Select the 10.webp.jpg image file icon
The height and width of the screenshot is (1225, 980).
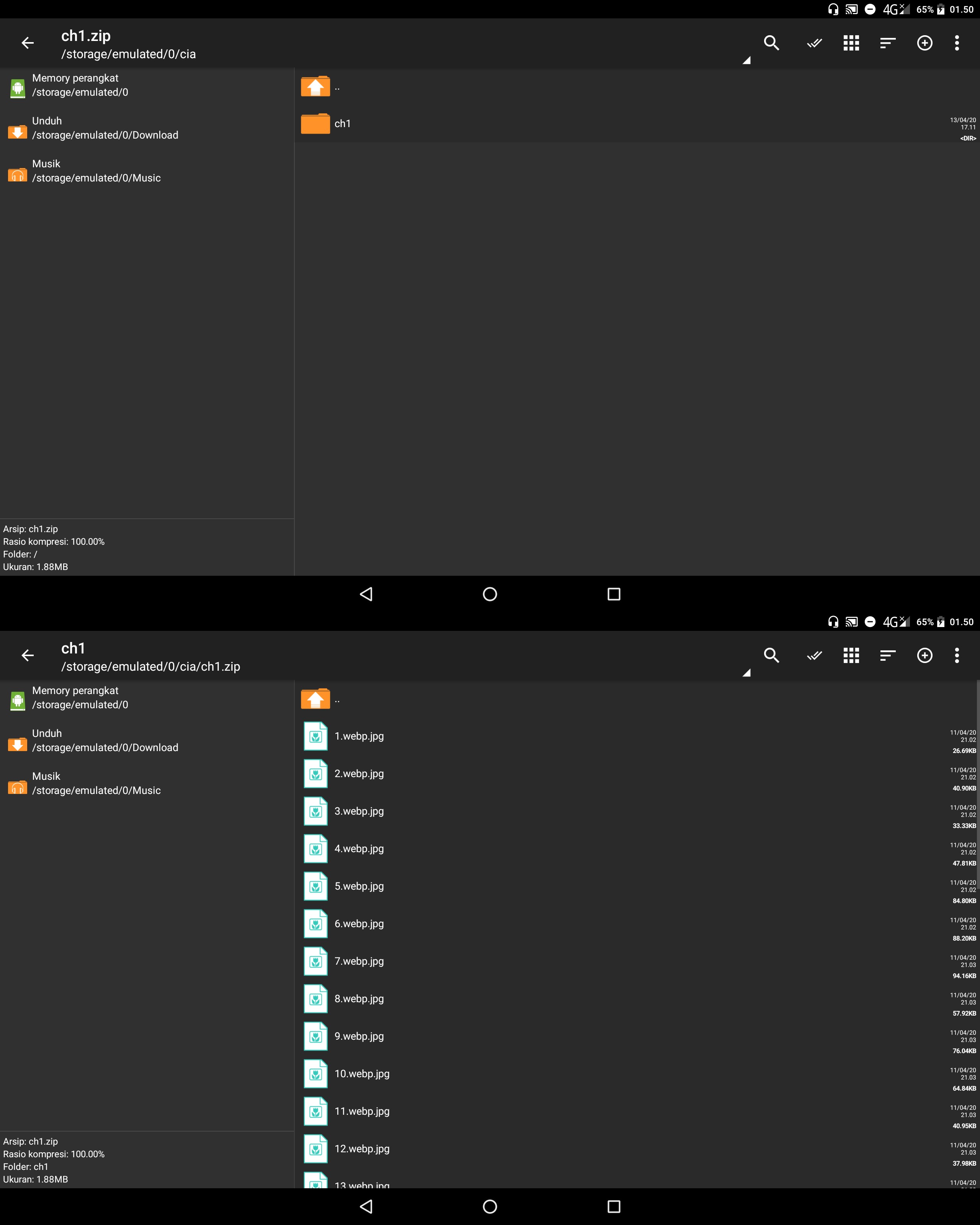point(316,1074)
